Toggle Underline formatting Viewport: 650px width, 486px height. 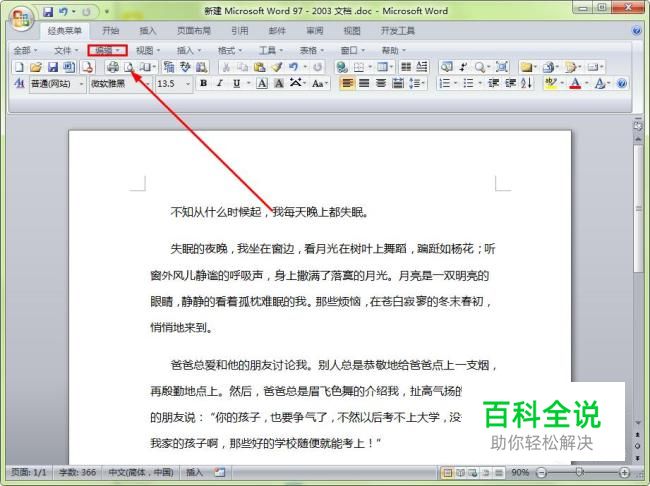click(x=236, y=84)
